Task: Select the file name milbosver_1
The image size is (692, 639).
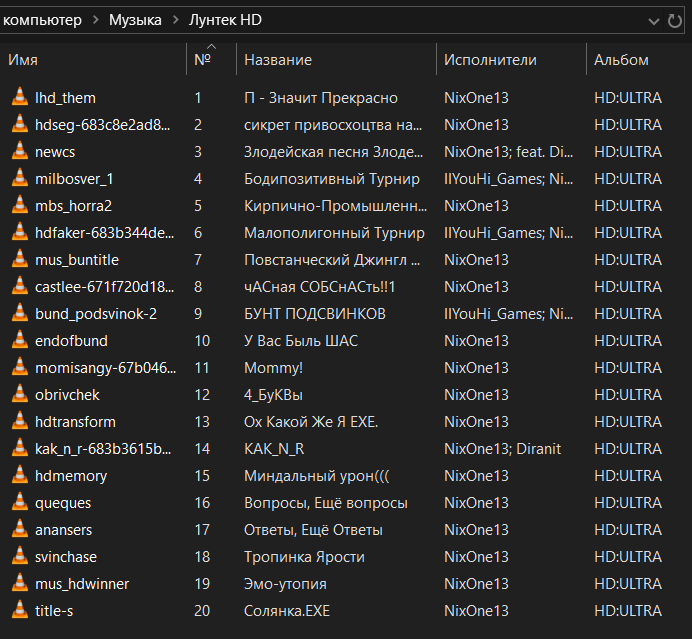Action: pyautogui.click(x=74, y=179)
